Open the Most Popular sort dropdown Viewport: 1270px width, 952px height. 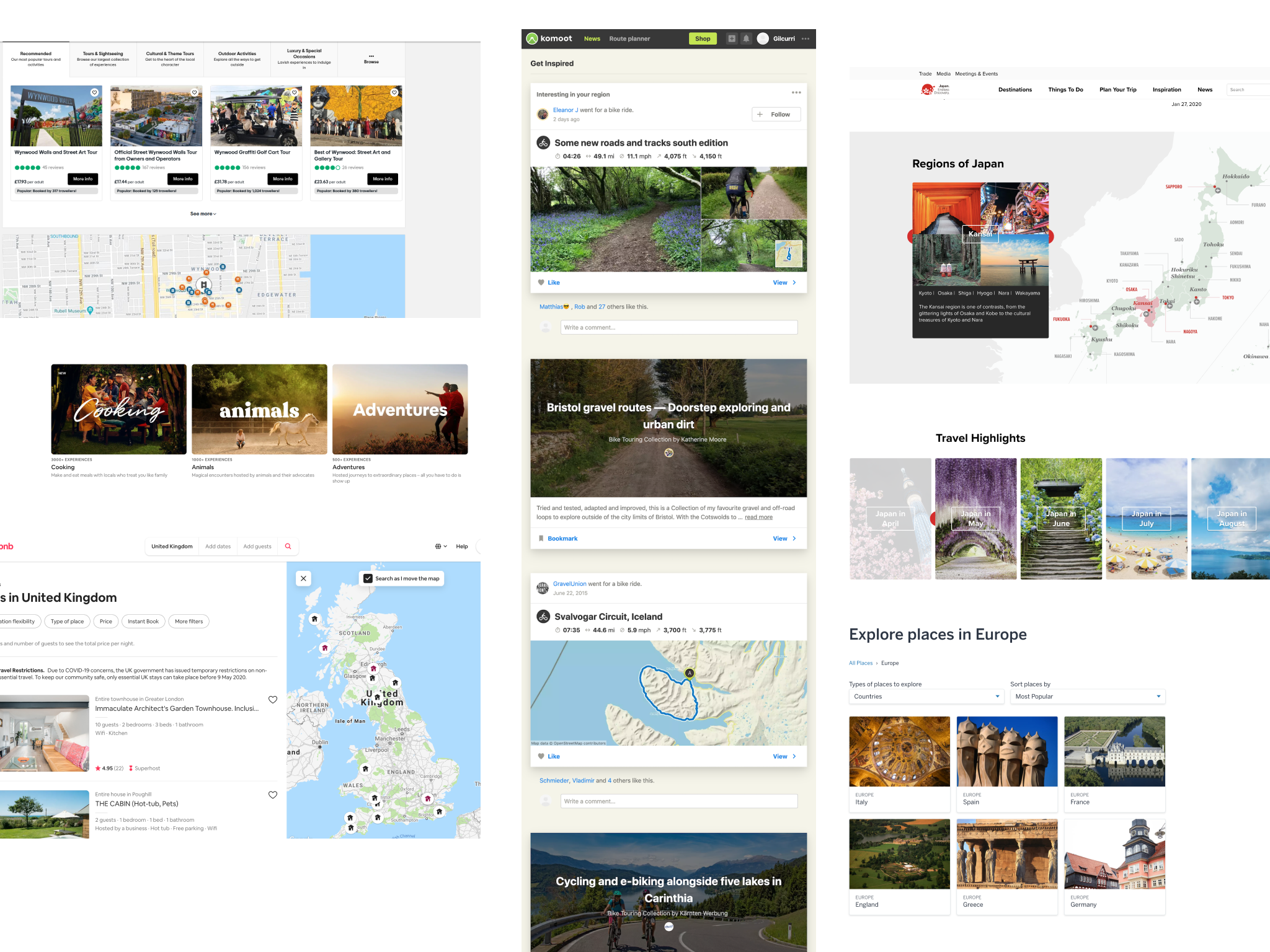(1087, 697)
